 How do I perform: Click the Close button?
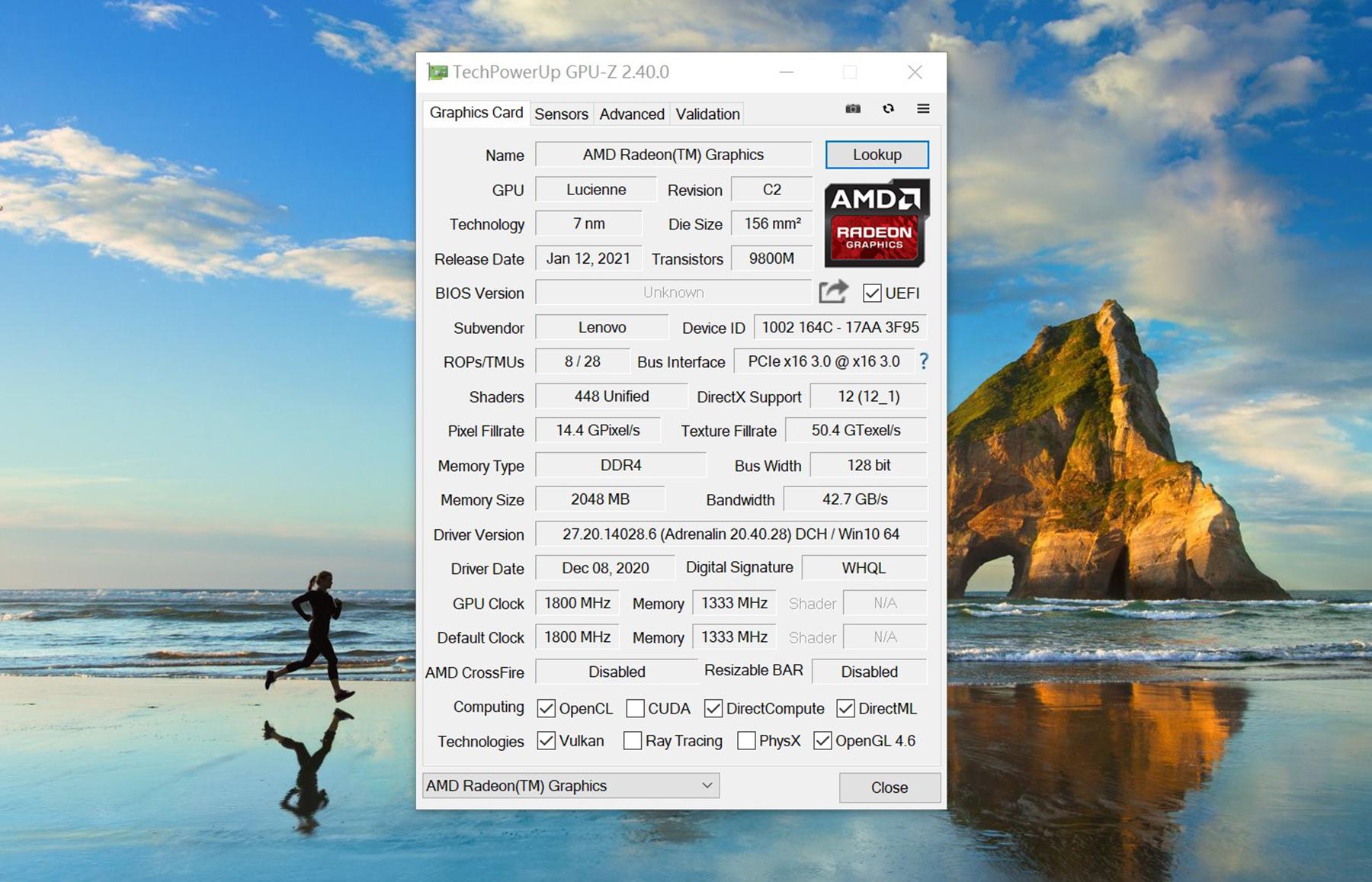[890, 787]
